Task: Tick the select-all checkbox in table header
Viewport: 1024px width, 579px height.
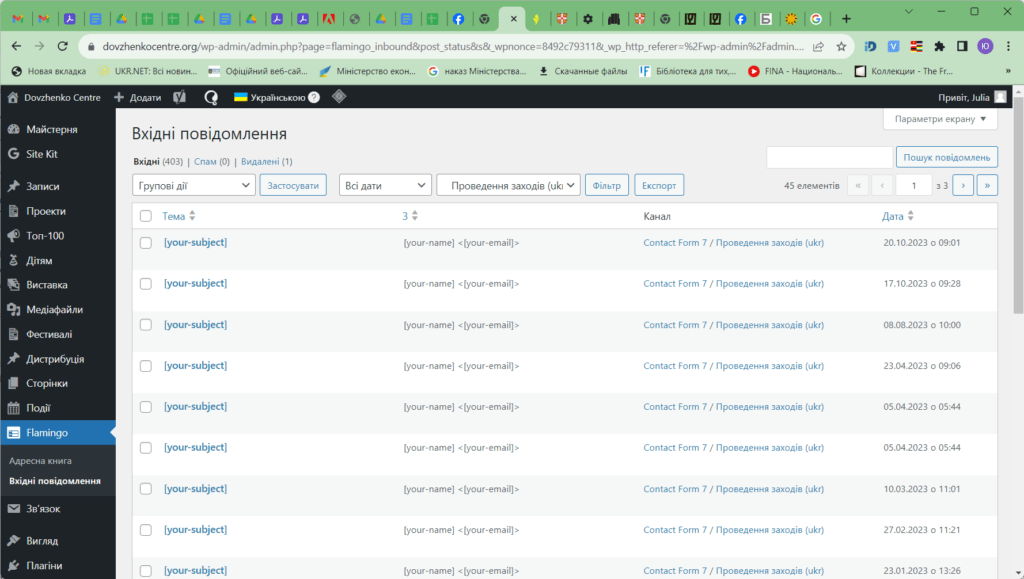Action: point(146,216)
